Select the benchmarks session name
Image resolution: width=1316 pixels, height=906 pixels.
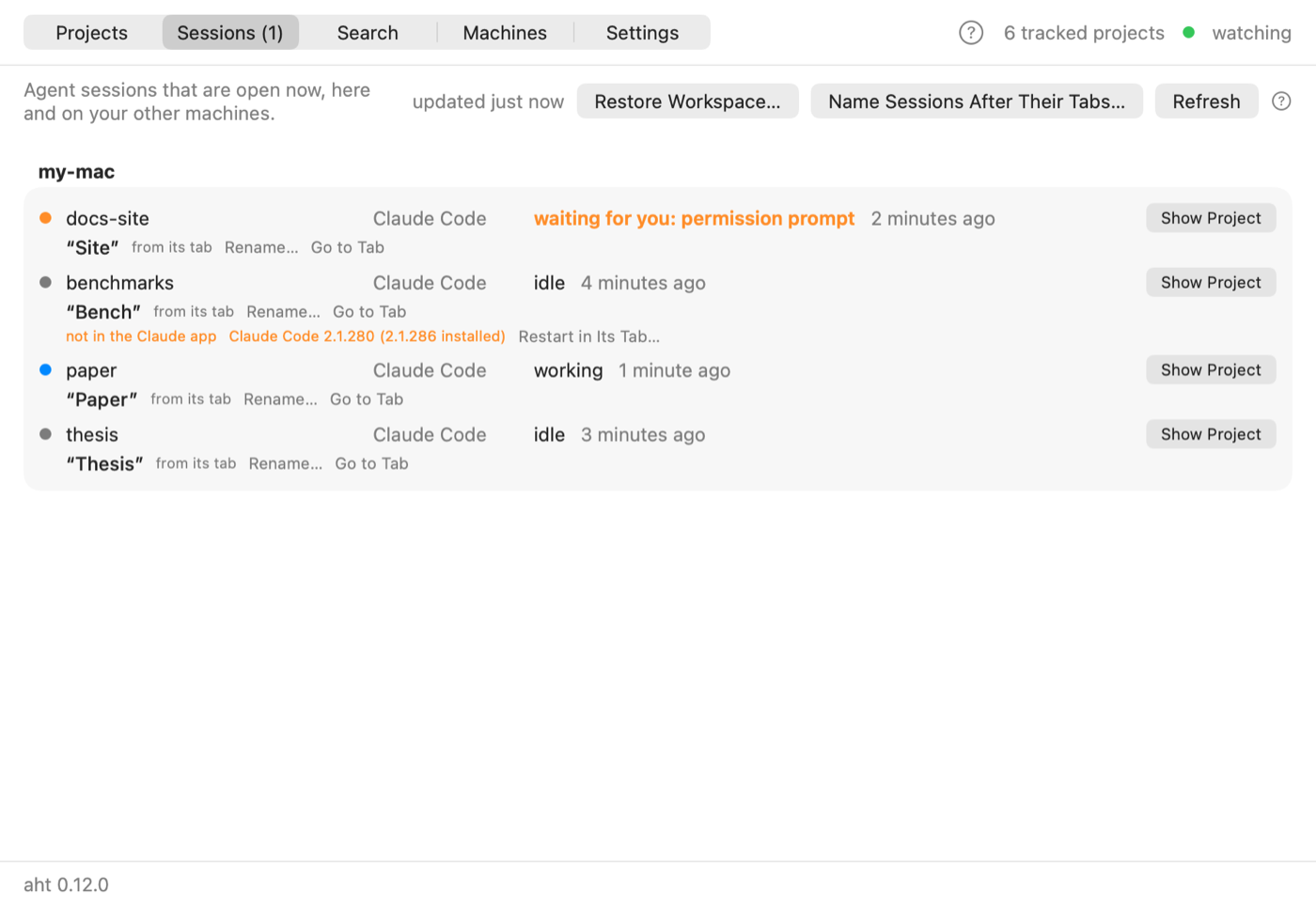(x=119, y=282)
